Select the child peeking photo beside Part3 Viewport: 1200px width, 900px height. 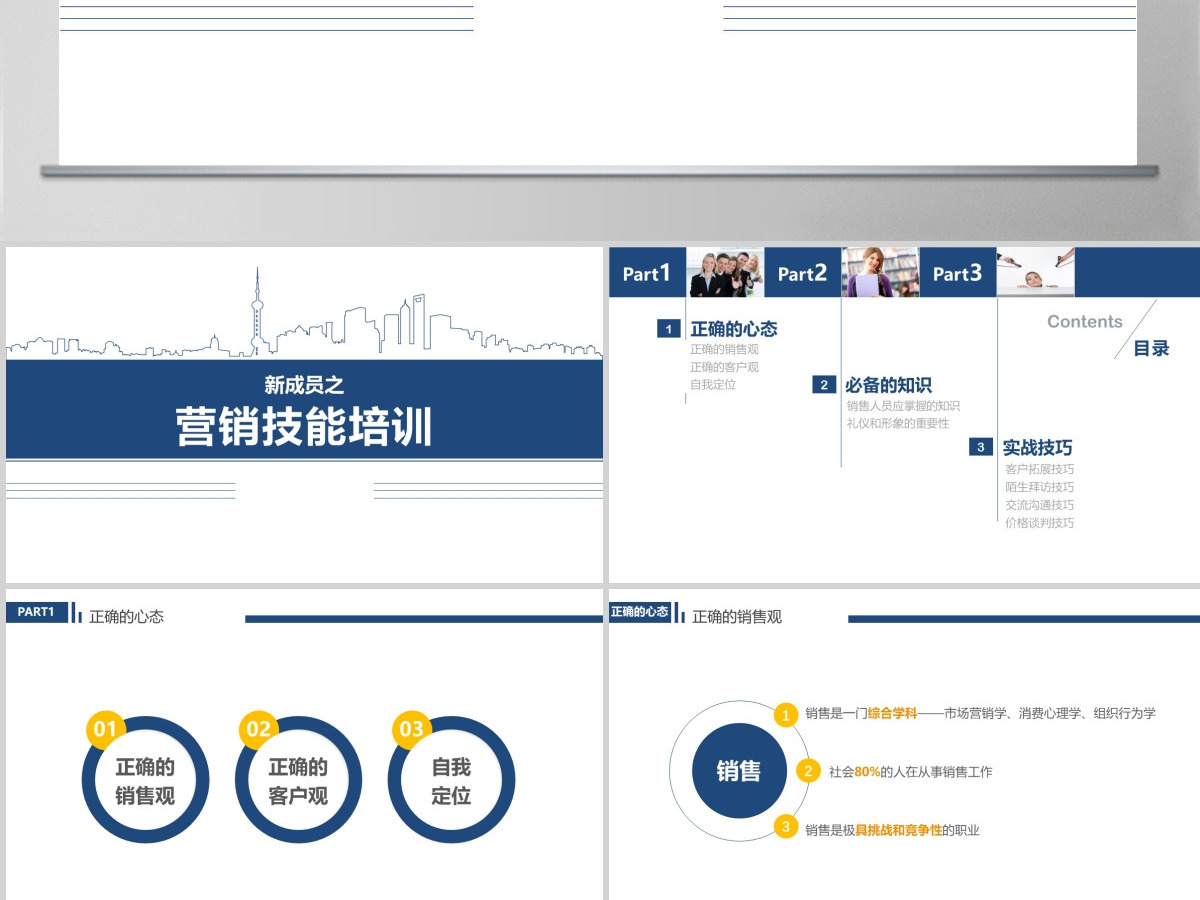(1036, 272)
